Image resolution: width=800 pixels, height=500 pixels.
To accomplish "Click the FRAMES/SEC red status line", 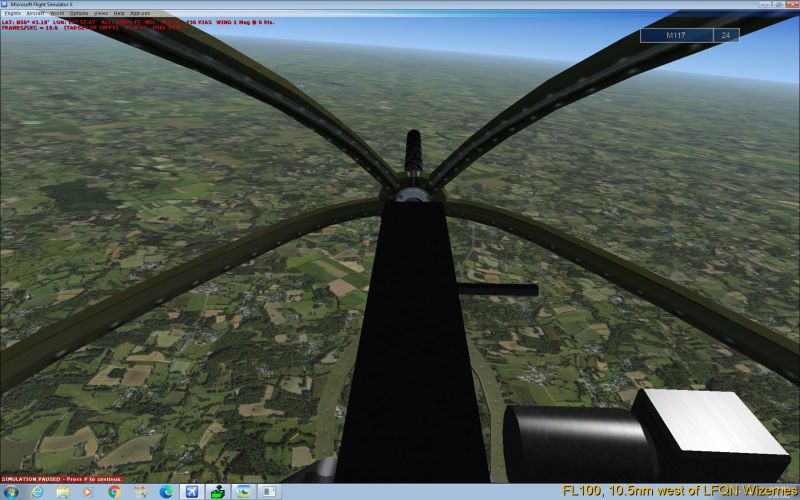I will tap(91, 28).
